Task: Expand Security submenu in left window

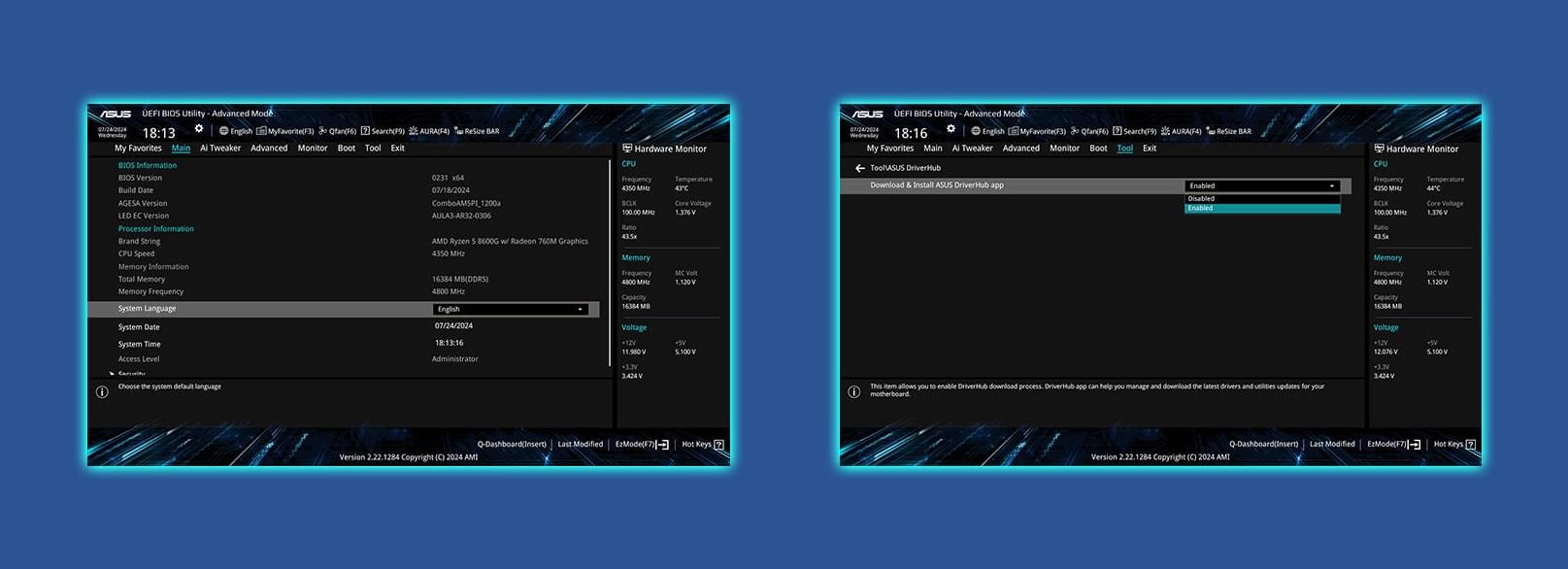Action: (x=128, y=374)
